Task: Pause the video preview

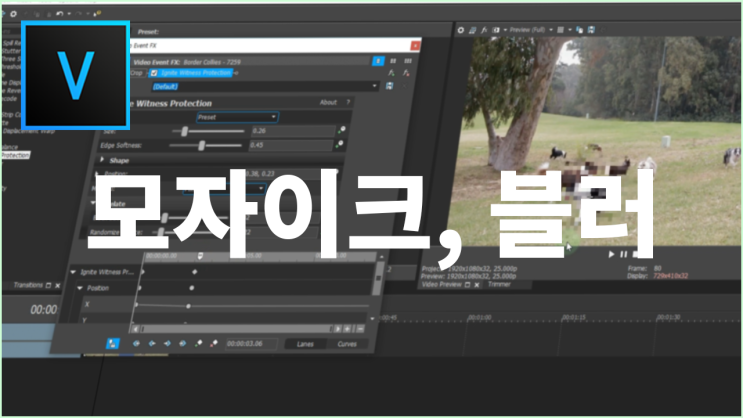Action: coord(624,254)
